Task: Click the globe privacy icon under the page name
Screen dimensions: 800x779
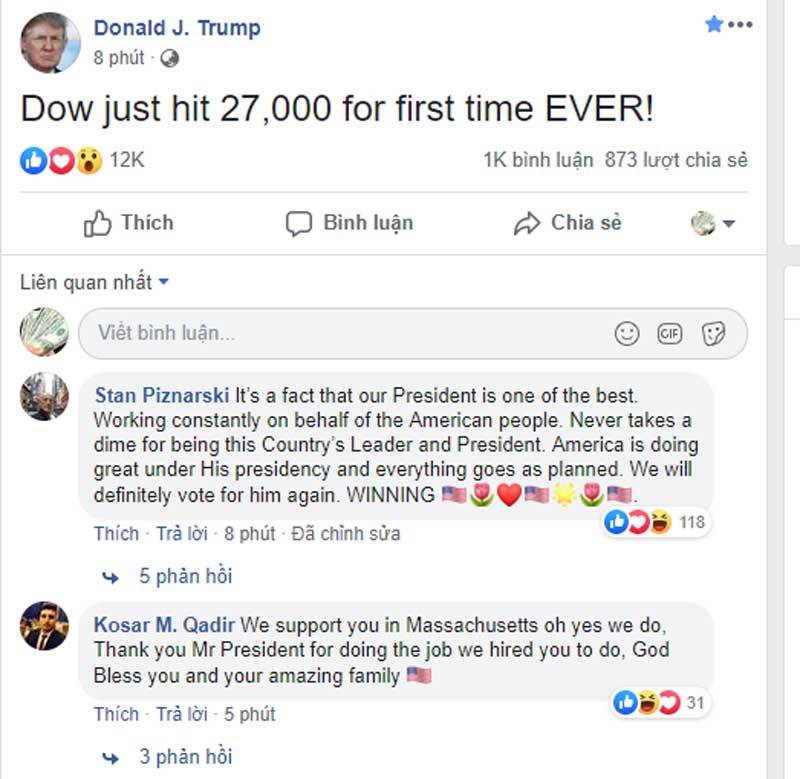Action: point(169,58)
